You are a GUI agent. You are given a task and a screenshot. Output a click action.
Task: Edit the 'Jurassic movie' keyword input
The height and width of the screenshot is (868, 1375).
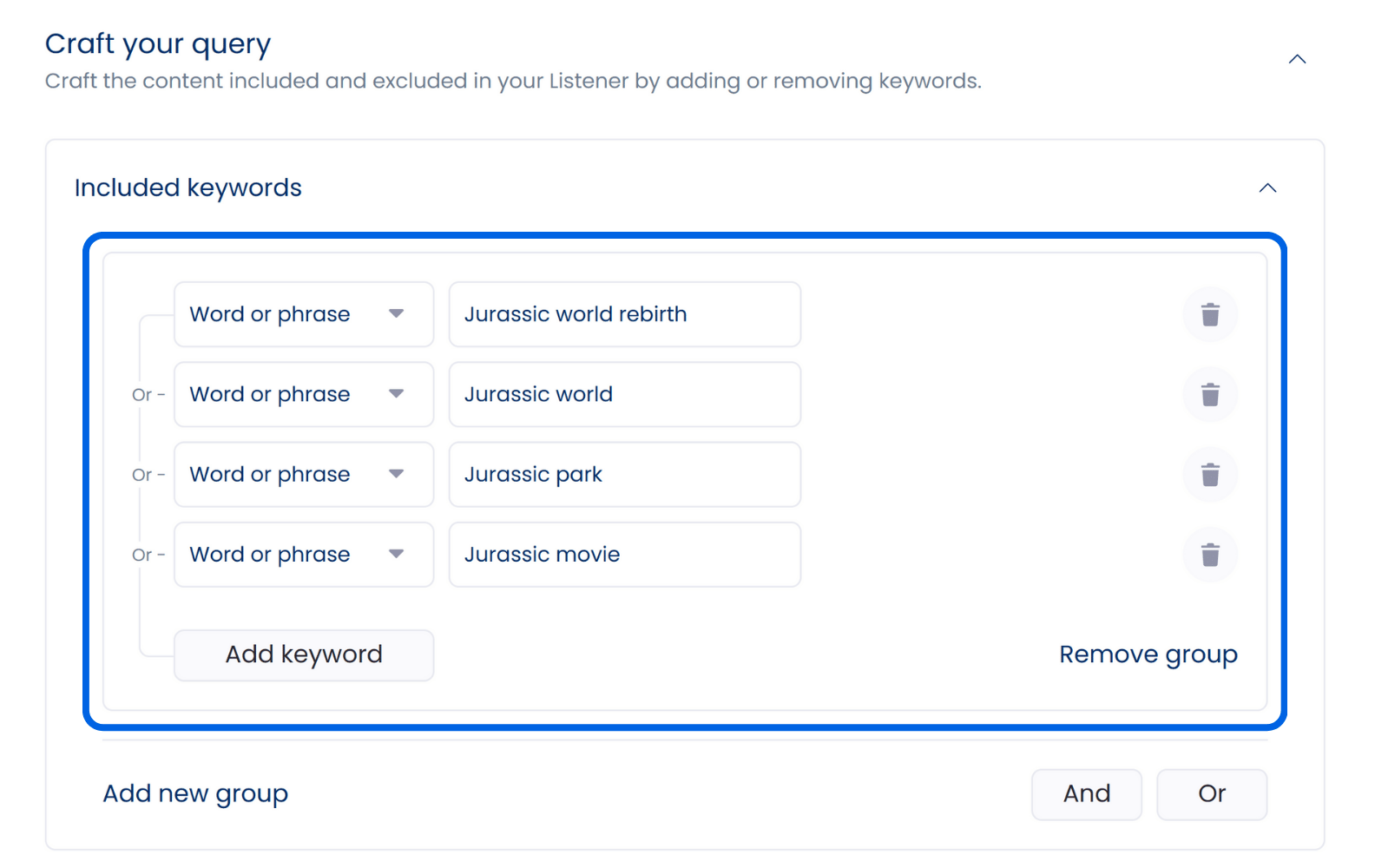[624, 555]
